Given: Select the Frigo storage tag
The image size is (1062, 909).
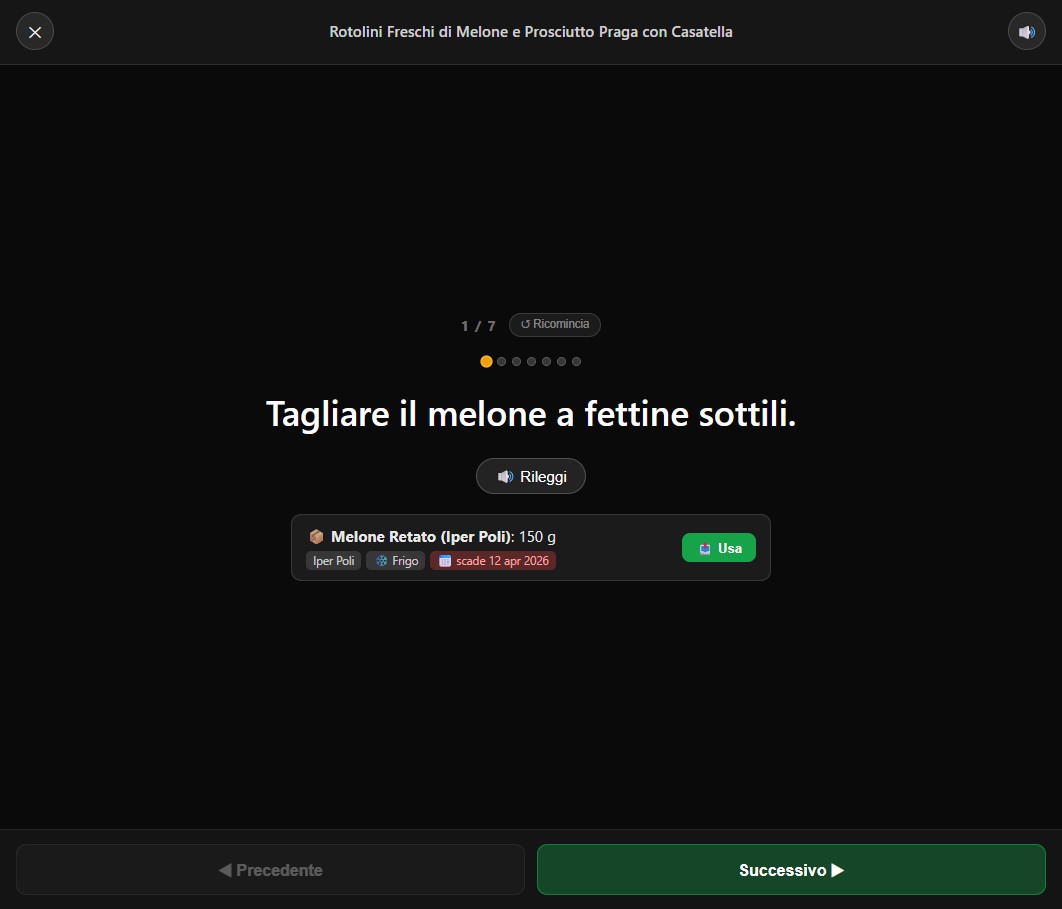Looking at the screenshot, I should (395, 561).
